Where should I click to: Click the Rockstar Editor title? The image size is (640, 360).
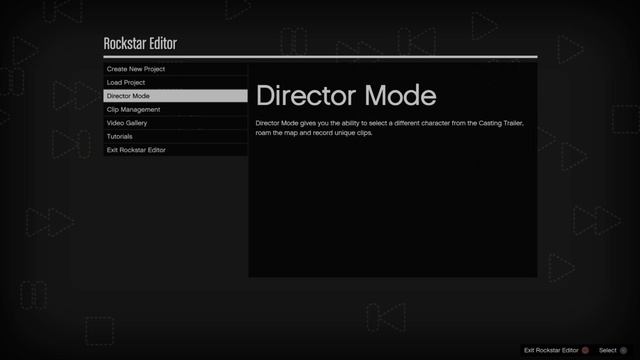[140, 43]
